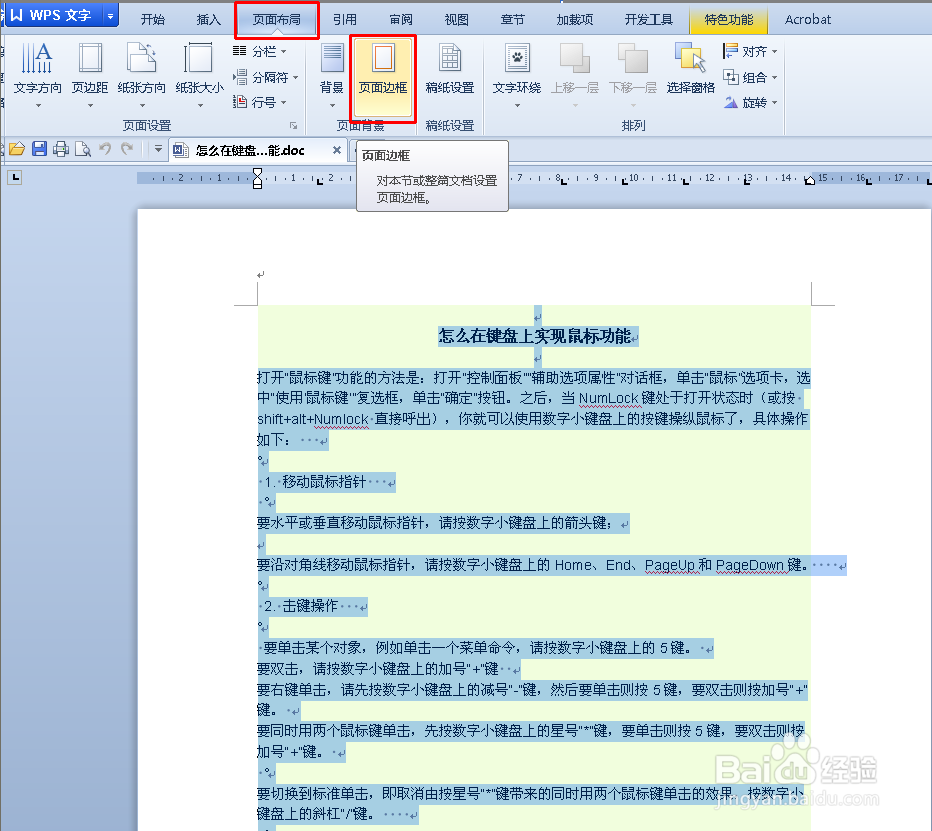Close the 怎么在键盘...能.doc document tab

pyautogui.click(x=336, y=150)
